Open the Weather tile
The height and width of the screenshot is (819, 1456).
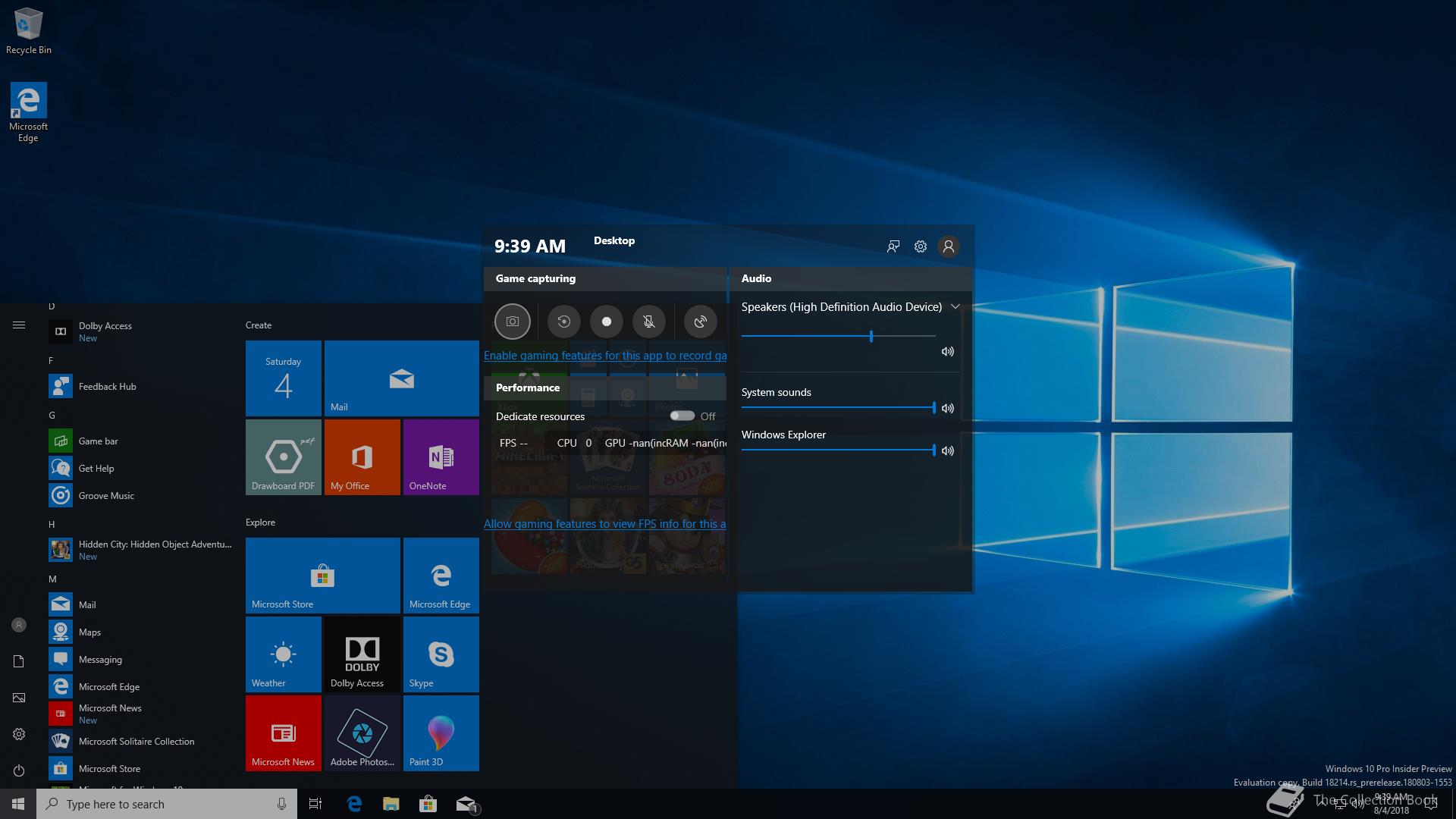(284, 654)
